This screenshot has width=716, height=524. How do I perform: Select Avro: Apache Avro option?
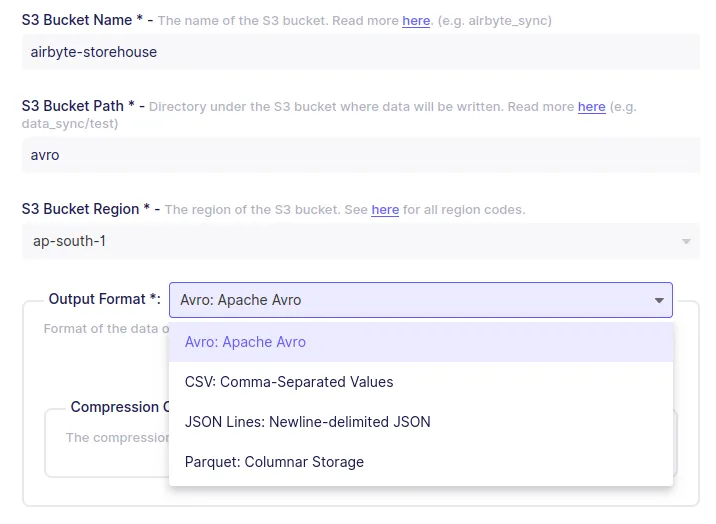tap(421, 342)
